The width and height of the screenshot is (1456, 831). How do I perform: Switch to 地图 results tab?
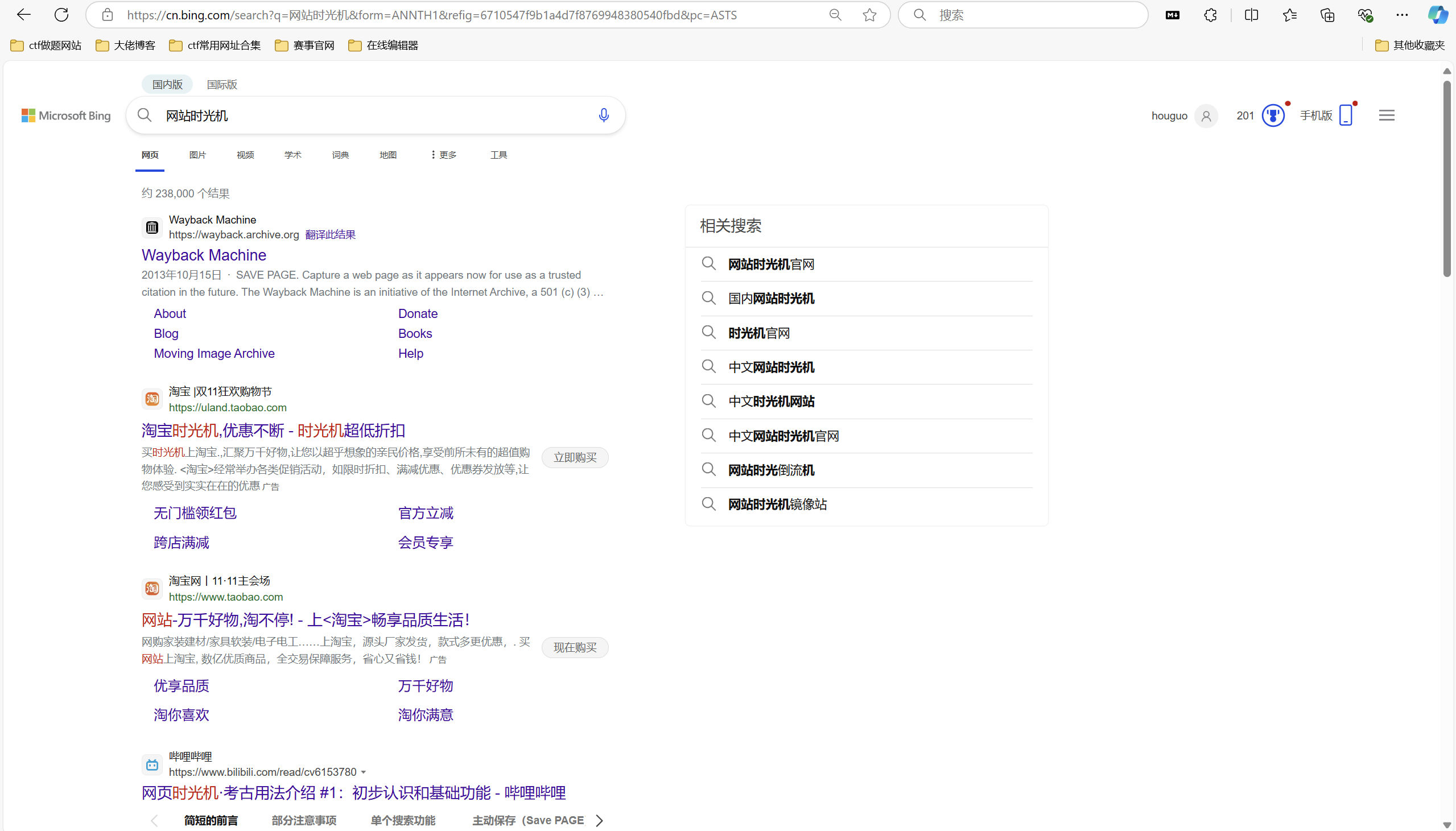pos(388,155)
